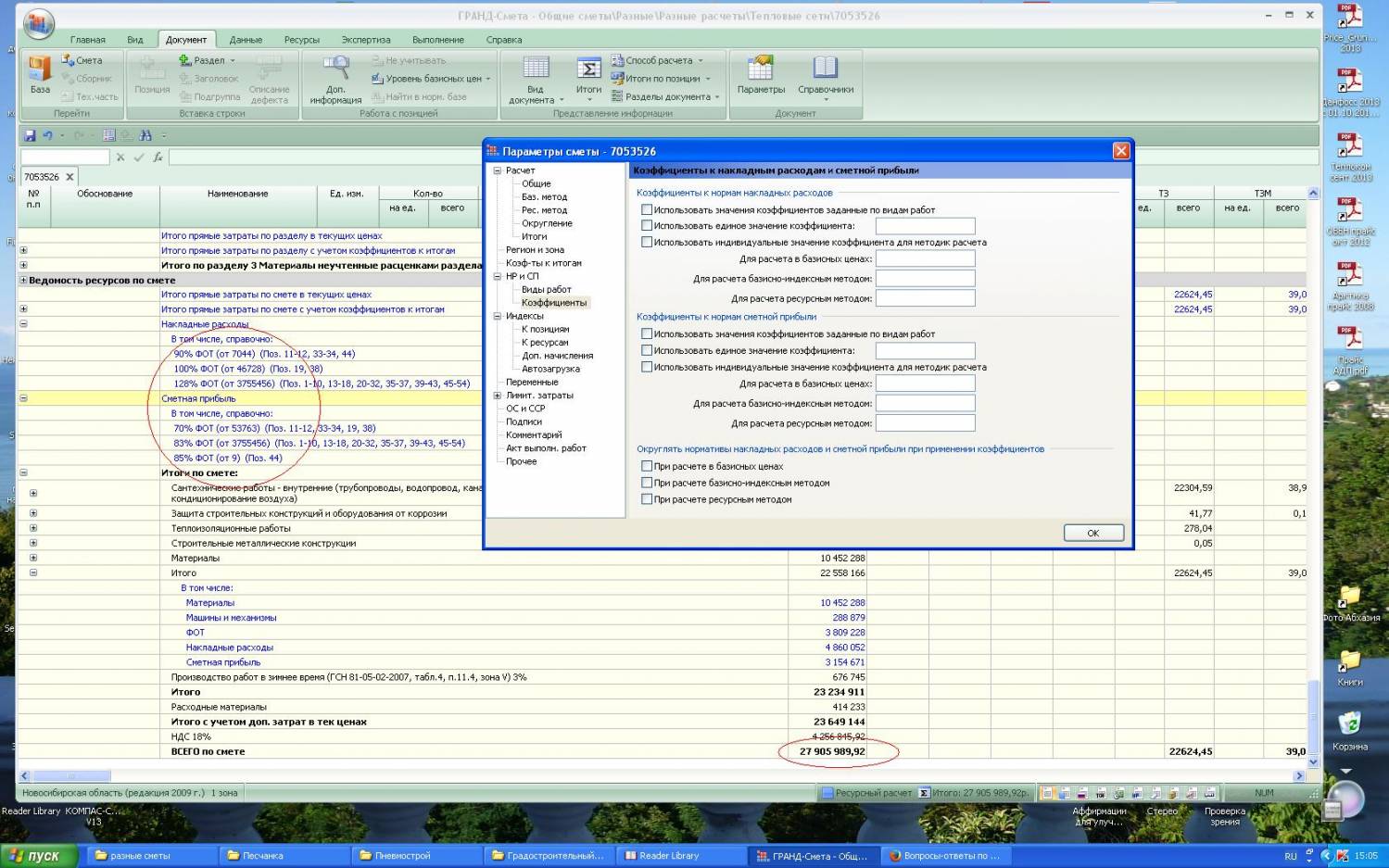Check При расчете ресурсным методом option

647,499
